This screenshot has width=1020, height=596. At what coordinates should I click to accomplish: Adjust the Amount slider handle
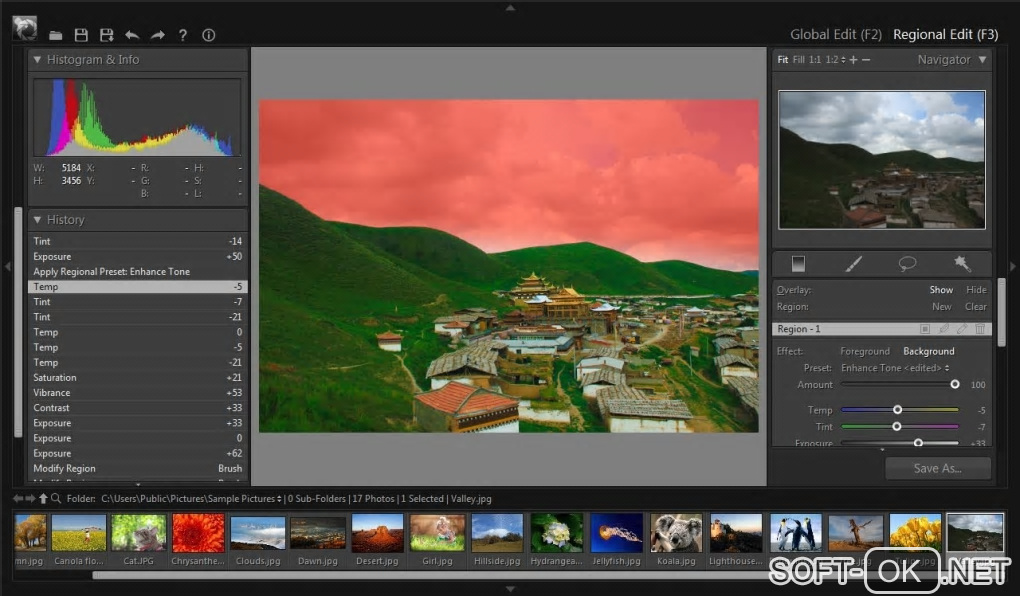954,385
